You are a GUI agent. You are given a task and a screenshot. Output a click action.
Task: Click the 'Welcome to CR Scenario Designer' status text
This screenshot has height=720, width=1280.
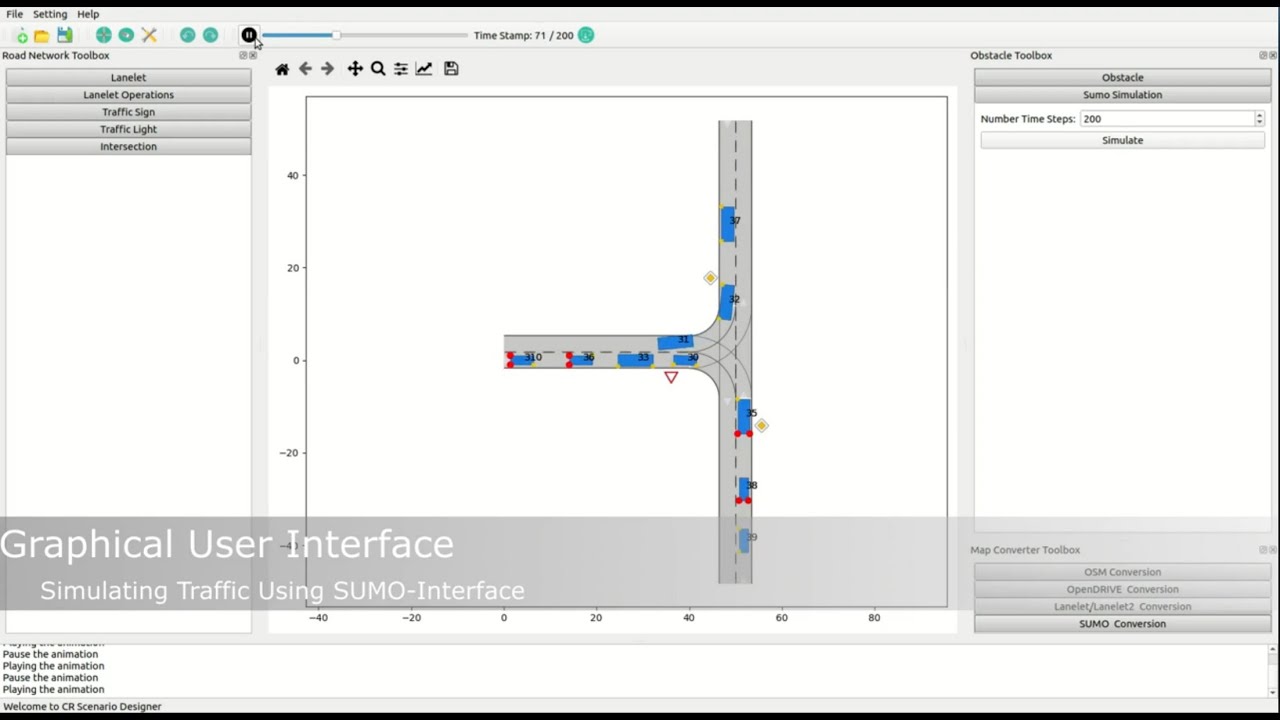82,706
